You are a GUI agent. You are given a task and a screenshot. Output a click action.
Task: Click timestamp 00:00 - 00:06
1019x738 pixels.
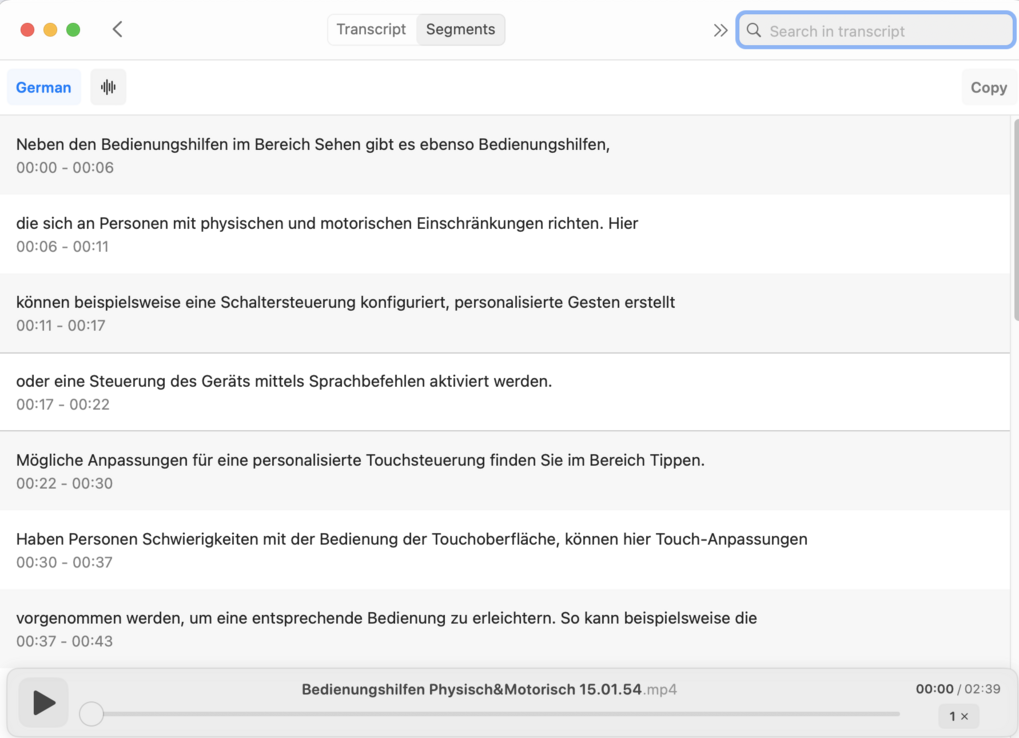(x=65, y=168)
